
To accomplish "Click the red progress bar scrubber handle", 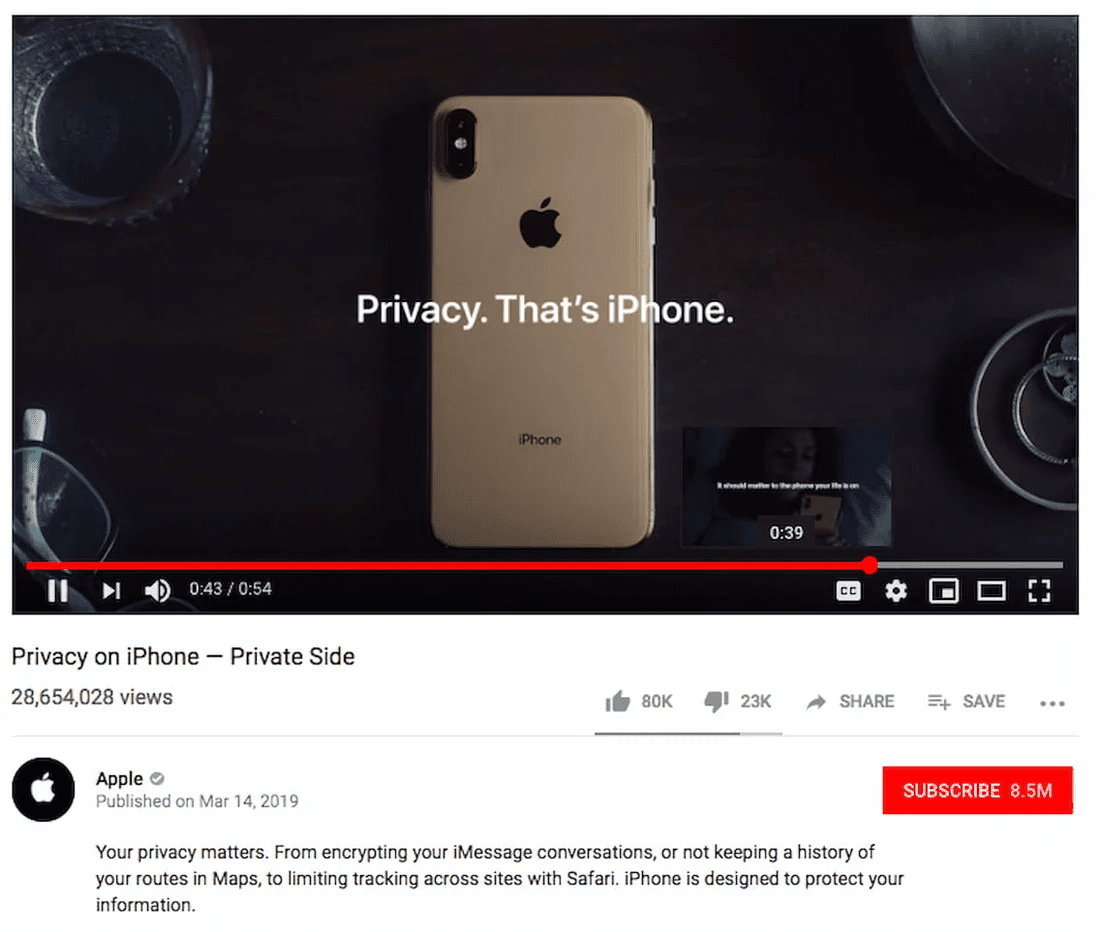I will [870, 565].
